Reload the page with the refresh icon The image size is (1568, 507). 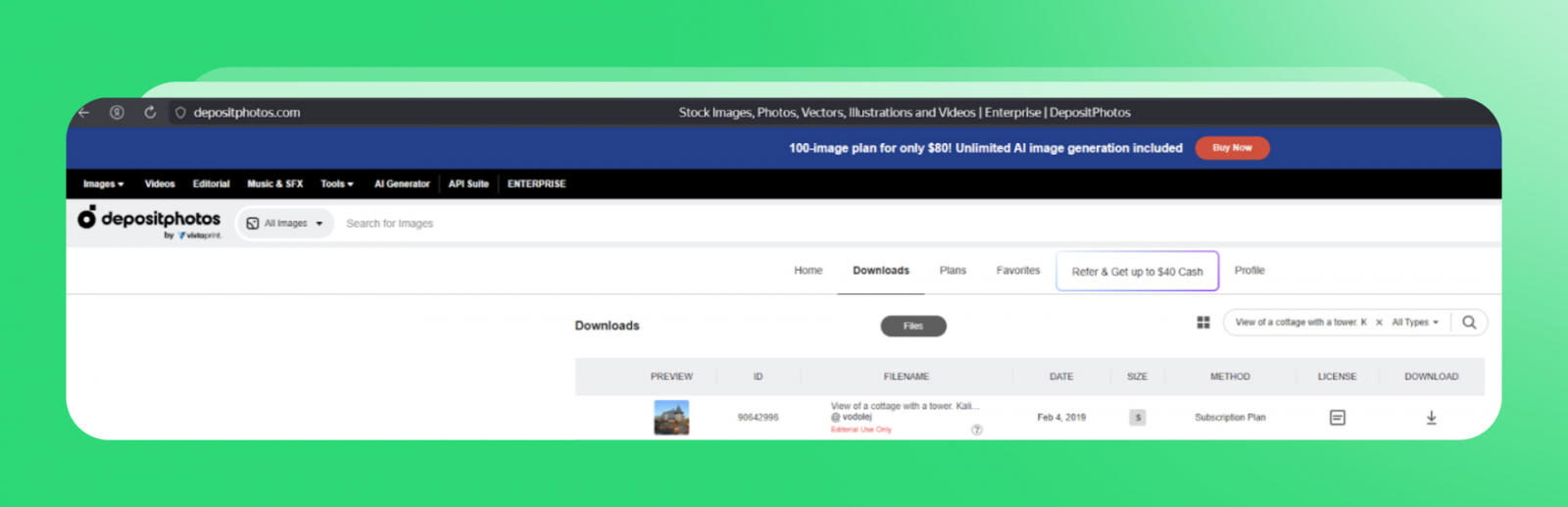click(150, 113)
